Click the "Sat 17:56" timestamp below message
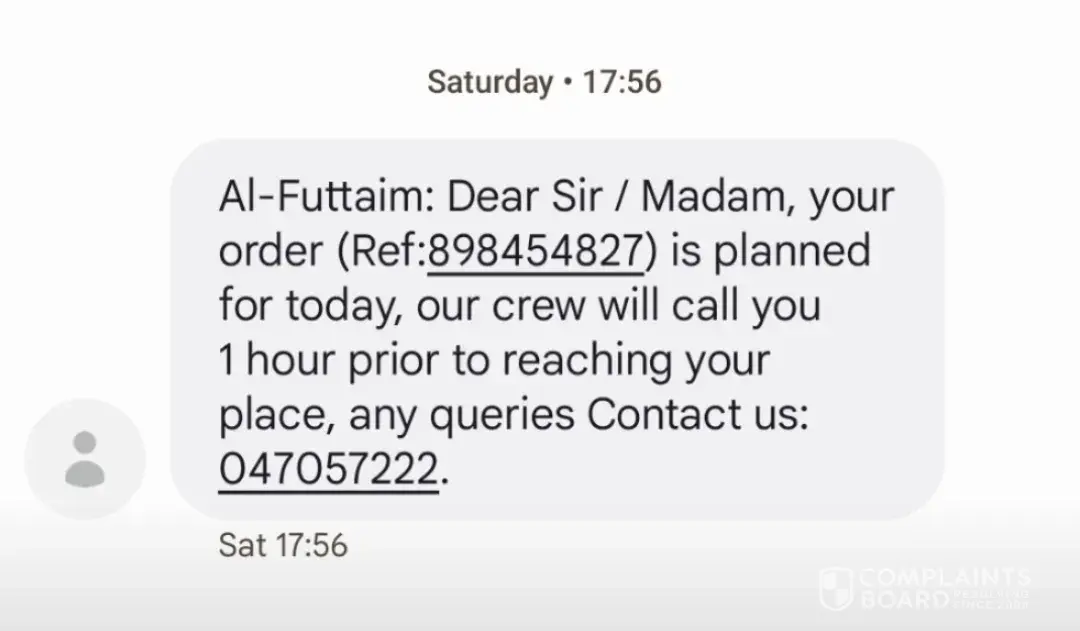This screenshot has width=1080, height=631. tap(283, 545)
